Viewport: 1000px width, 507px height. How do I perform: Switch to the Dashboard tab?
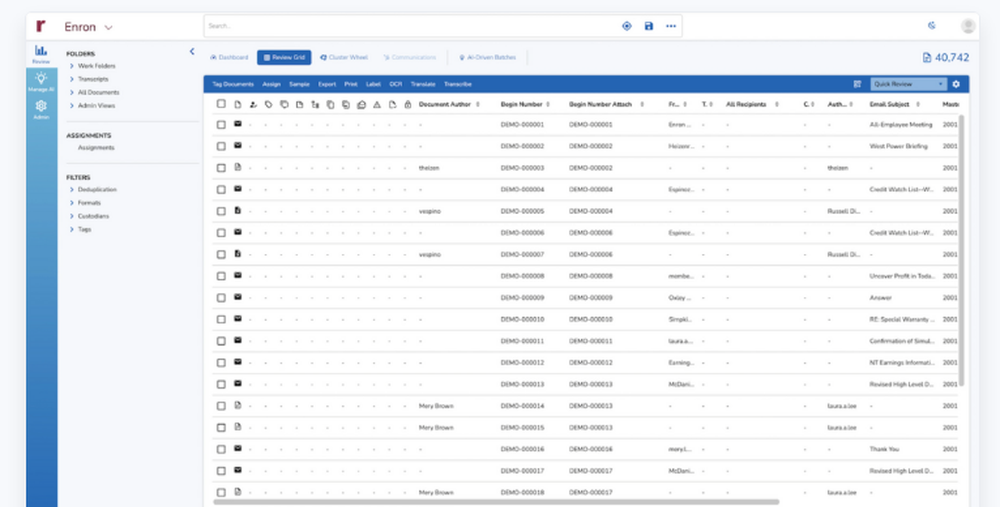pos(229,57)
